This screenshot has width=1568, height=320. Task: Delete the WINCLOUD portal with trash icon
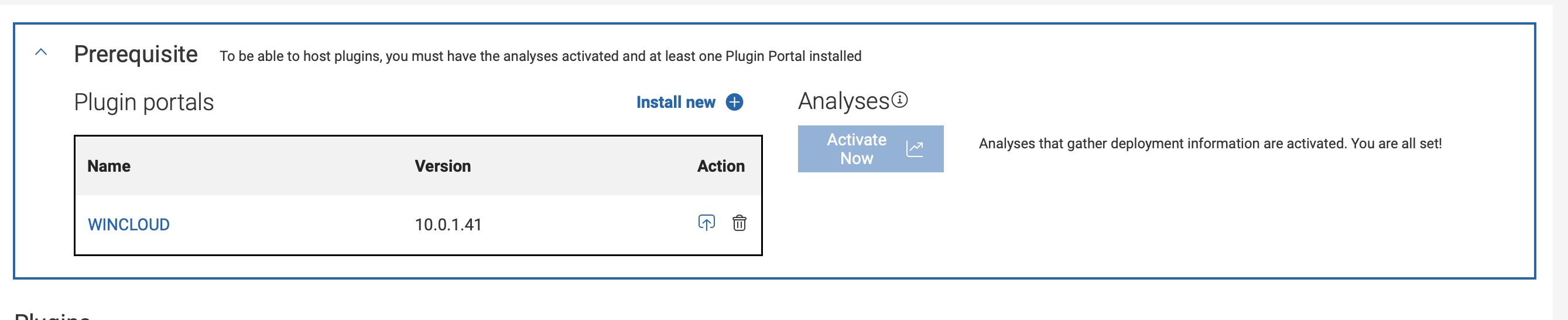pyautogui.click(x=739, y=223)
